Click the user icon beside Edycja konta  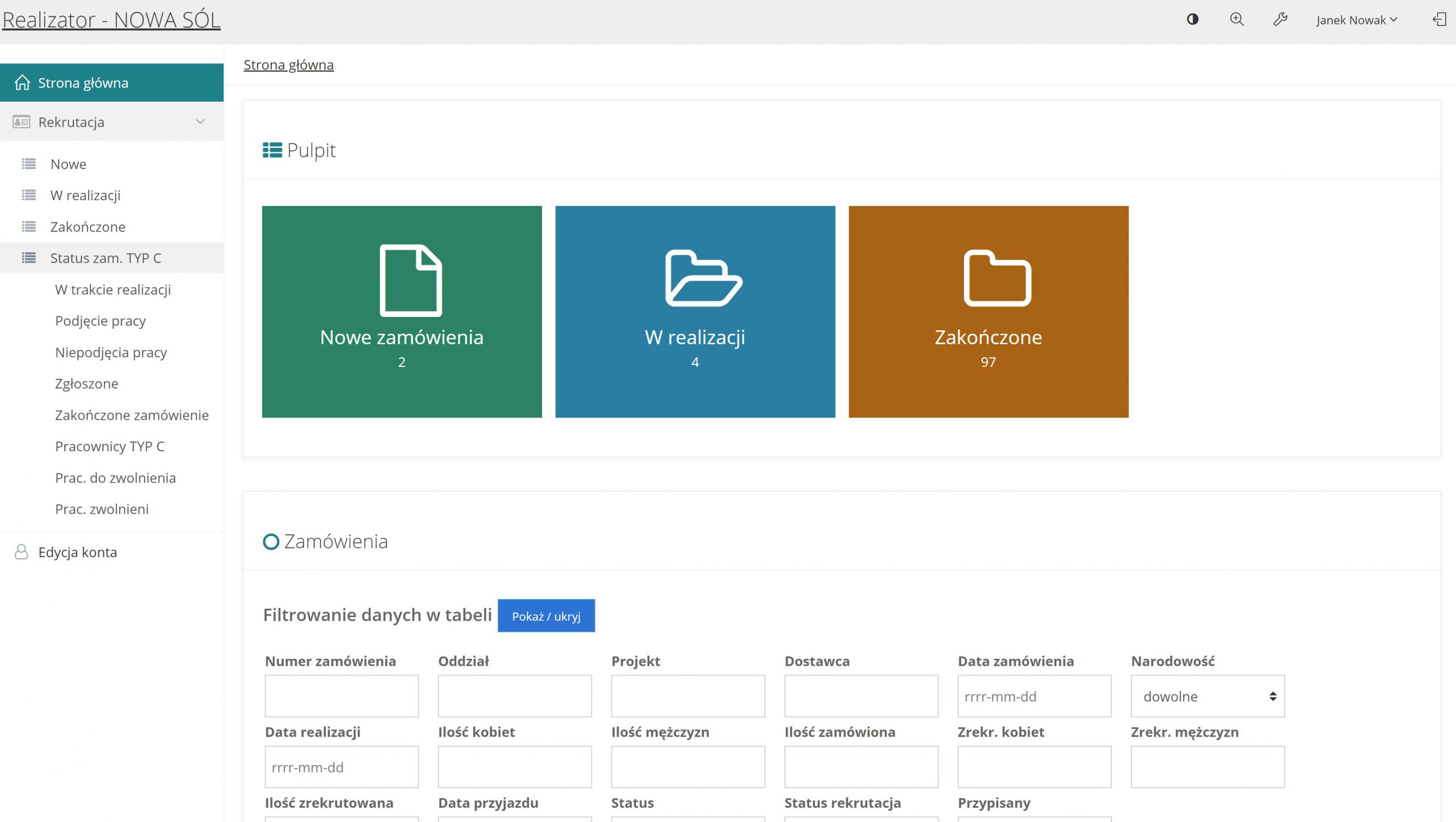click(22, 552)
